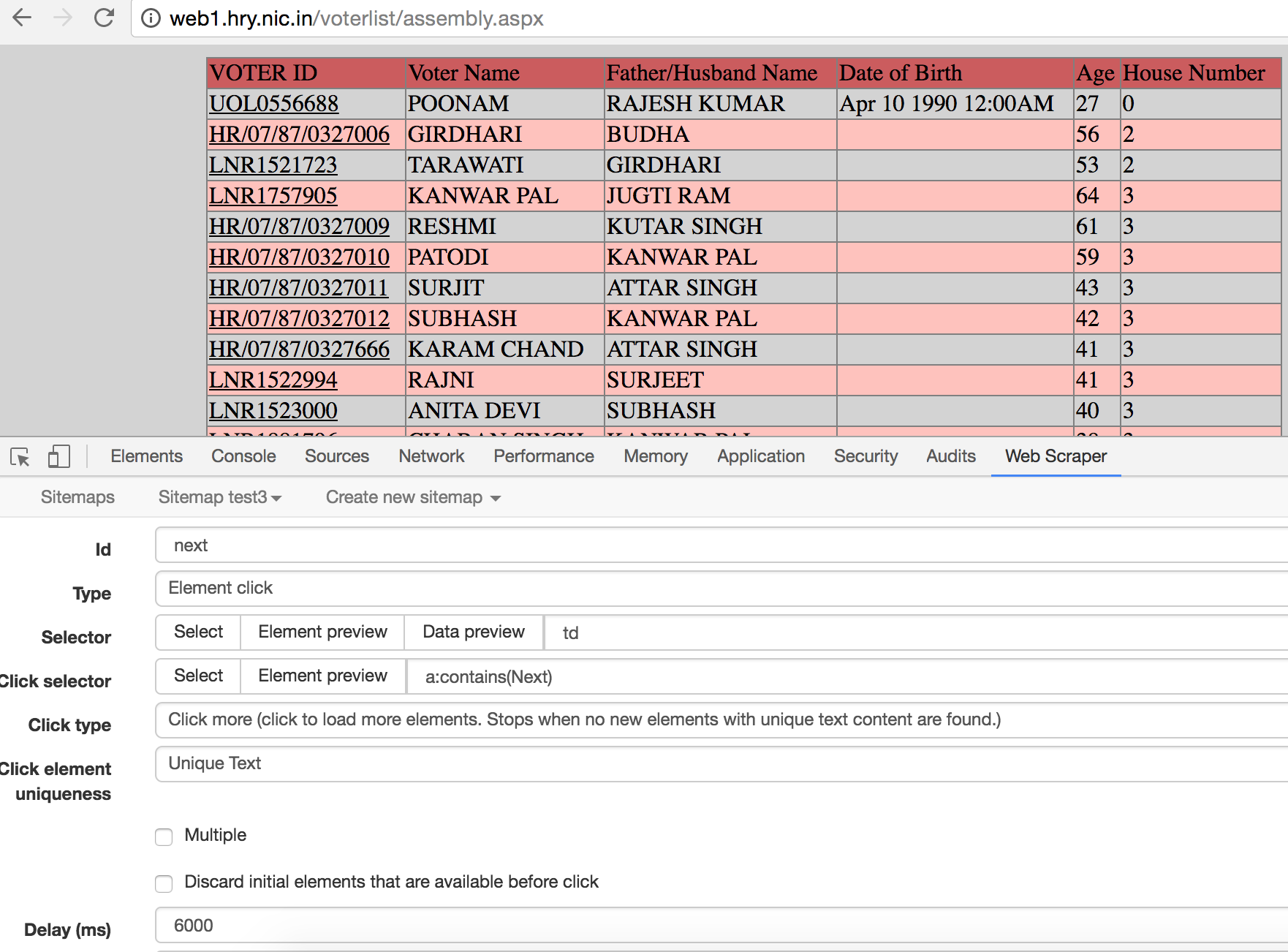Click Element preview in Click selector row
The width and height of the screenshot is (1288, 952).
[x=322, y=676]
